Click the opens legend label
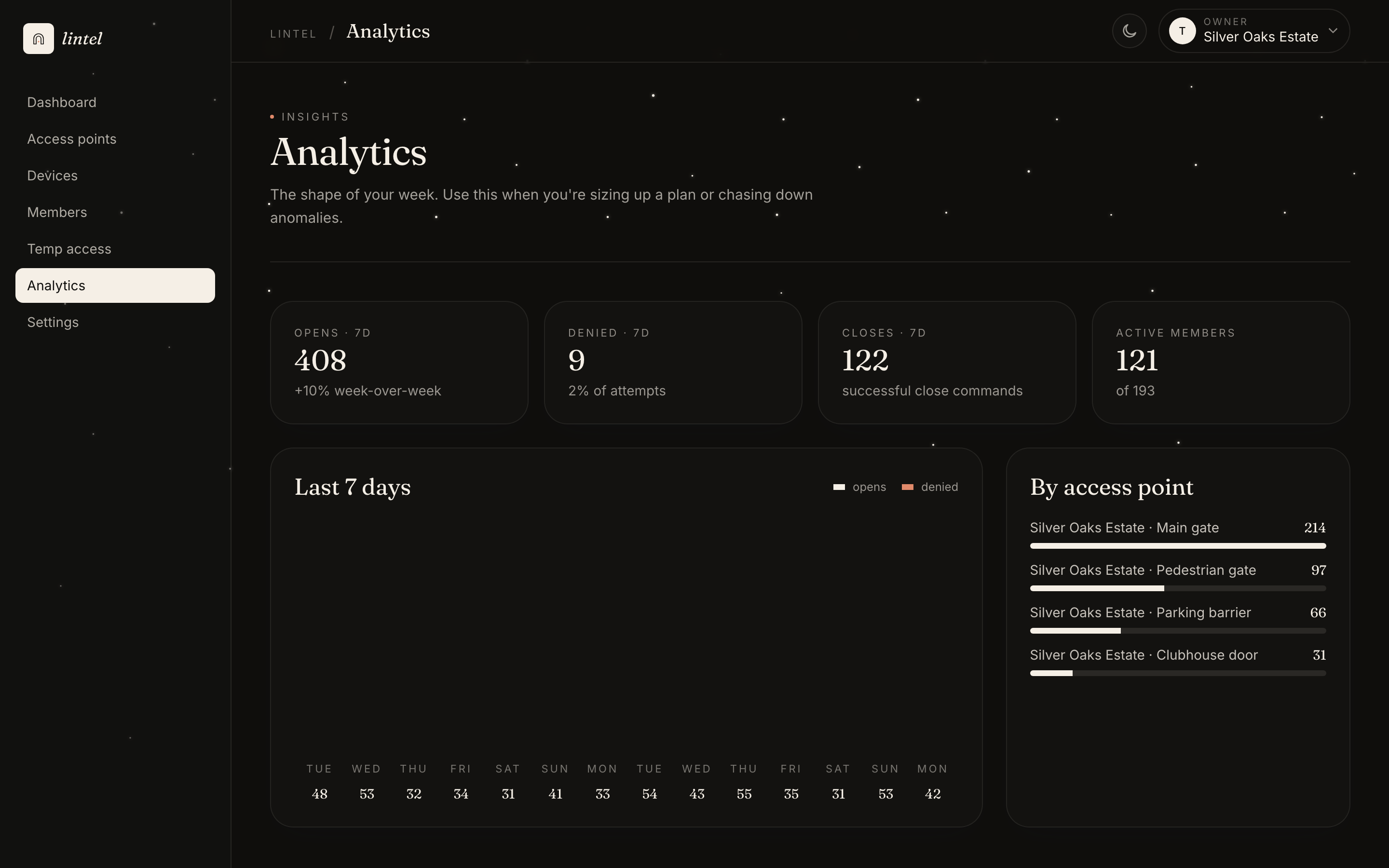Screen dimensions: 1389x868 869,487
